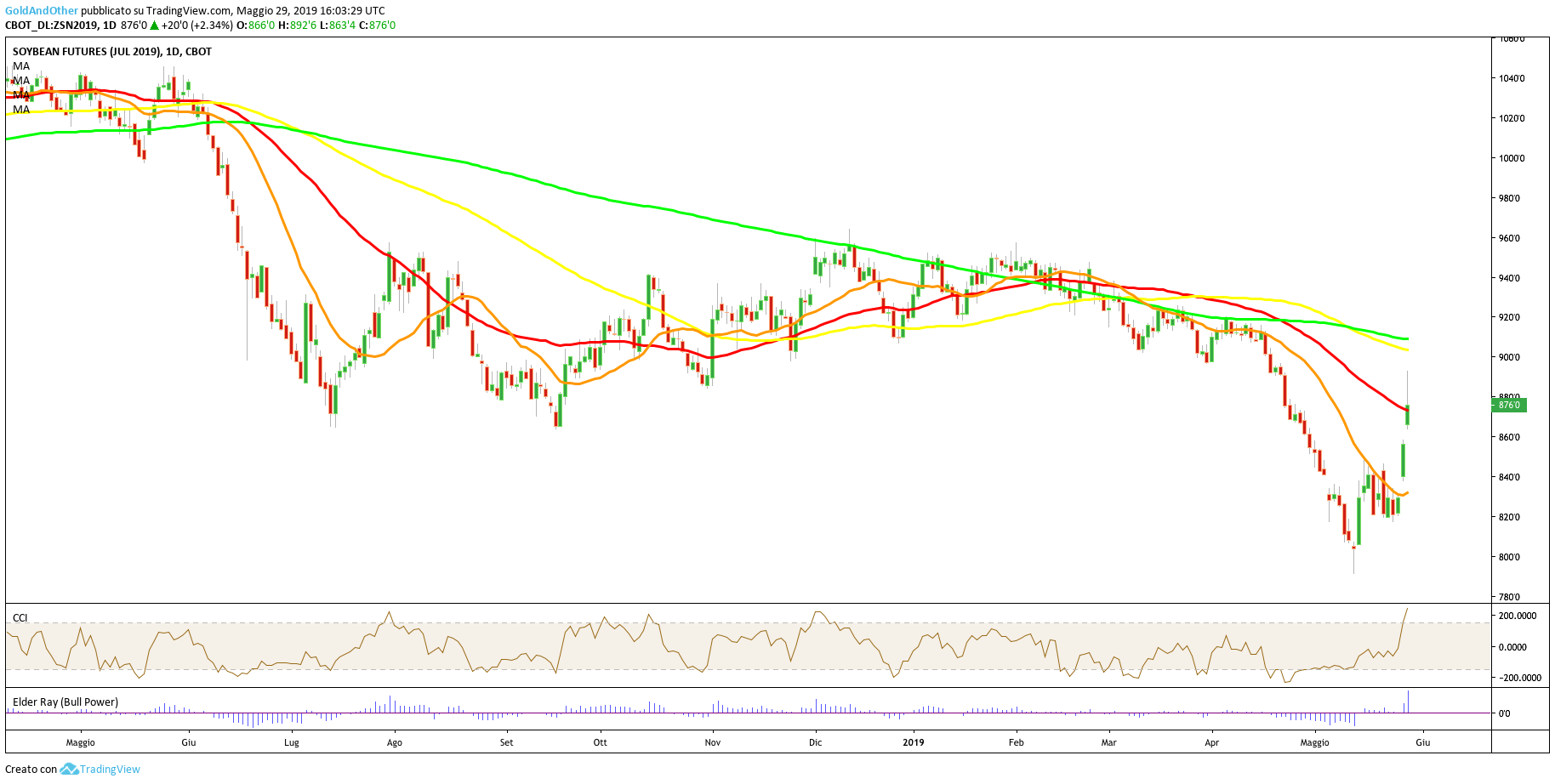Select the 2019 year marker on time axis

[x=914, y=743]
